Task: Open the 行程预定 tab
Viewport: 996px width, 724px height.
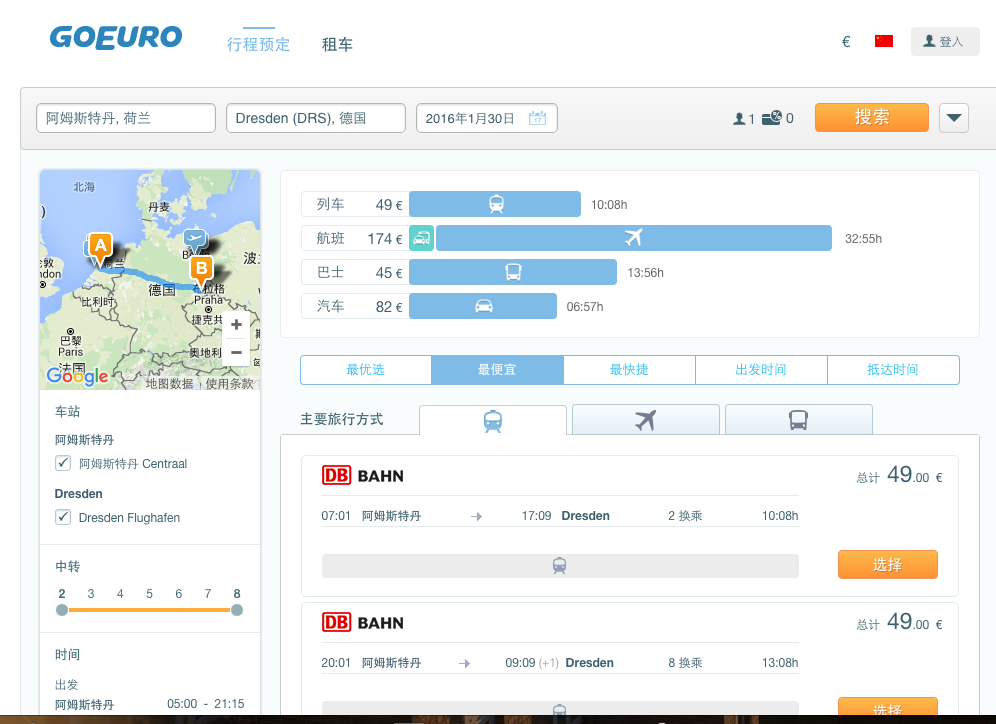Action: tap(259, 44)
